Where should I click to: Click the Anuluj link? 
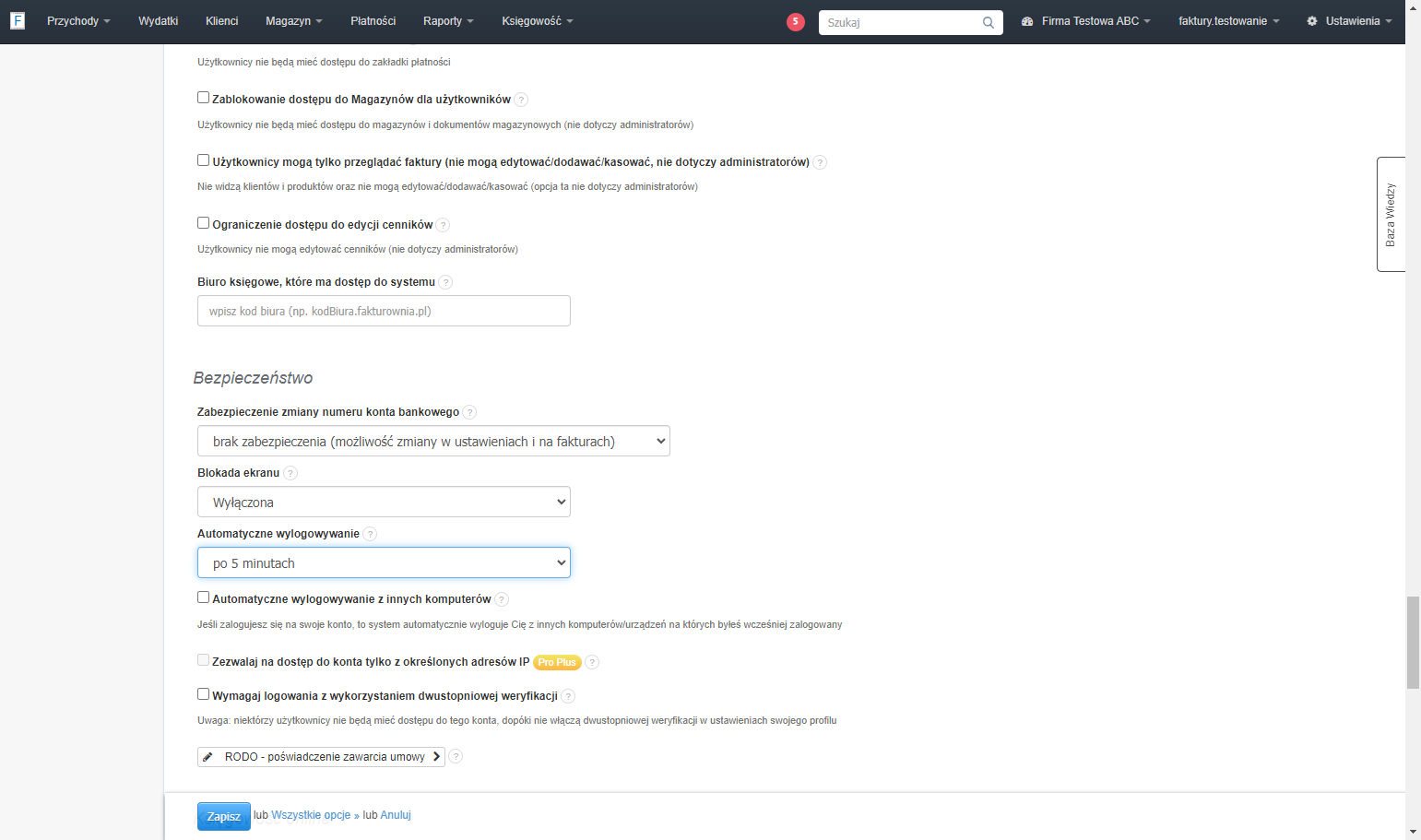coord(396,815)
